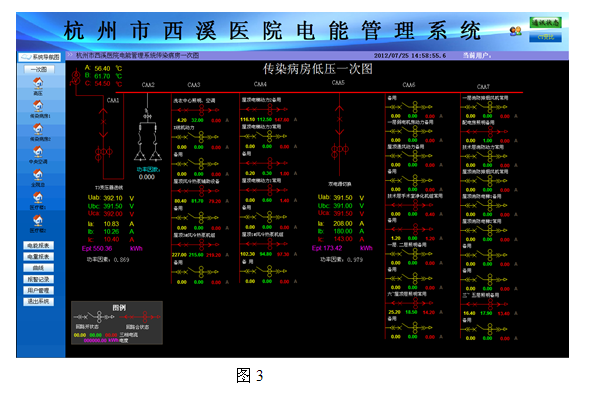Toggle the CAA2 capacitor bank switch symbol
Viewport: 614px width, 394px height.
coord(147,115)
